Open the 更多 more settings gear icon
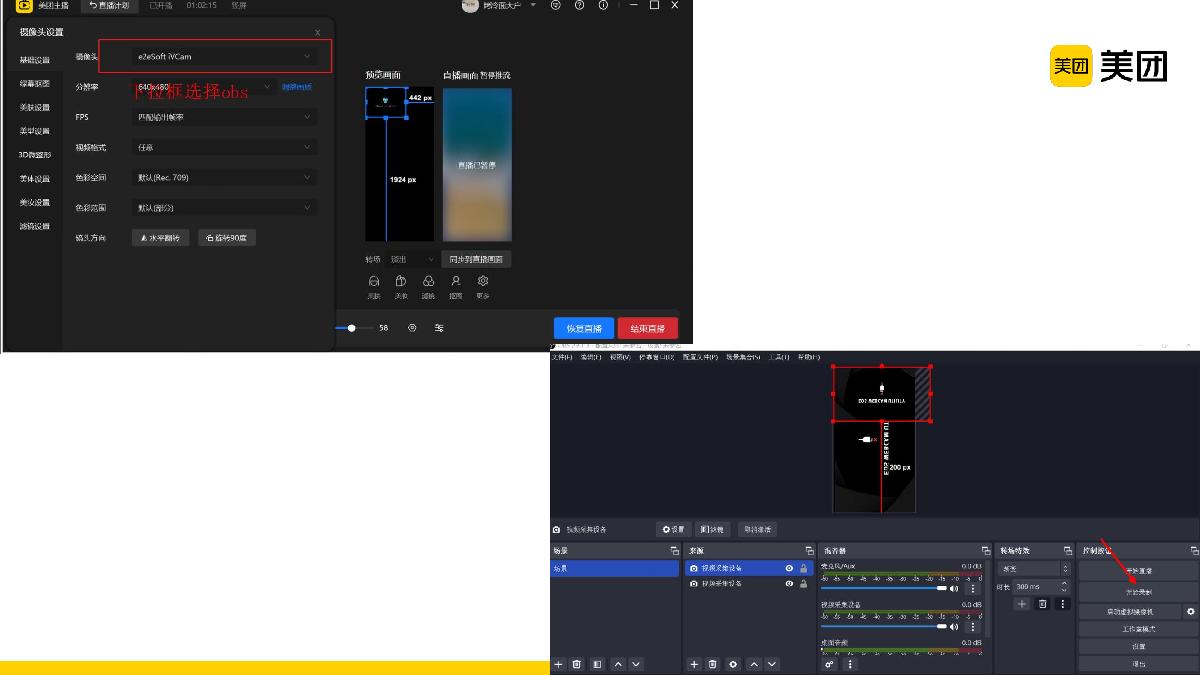 483,282
